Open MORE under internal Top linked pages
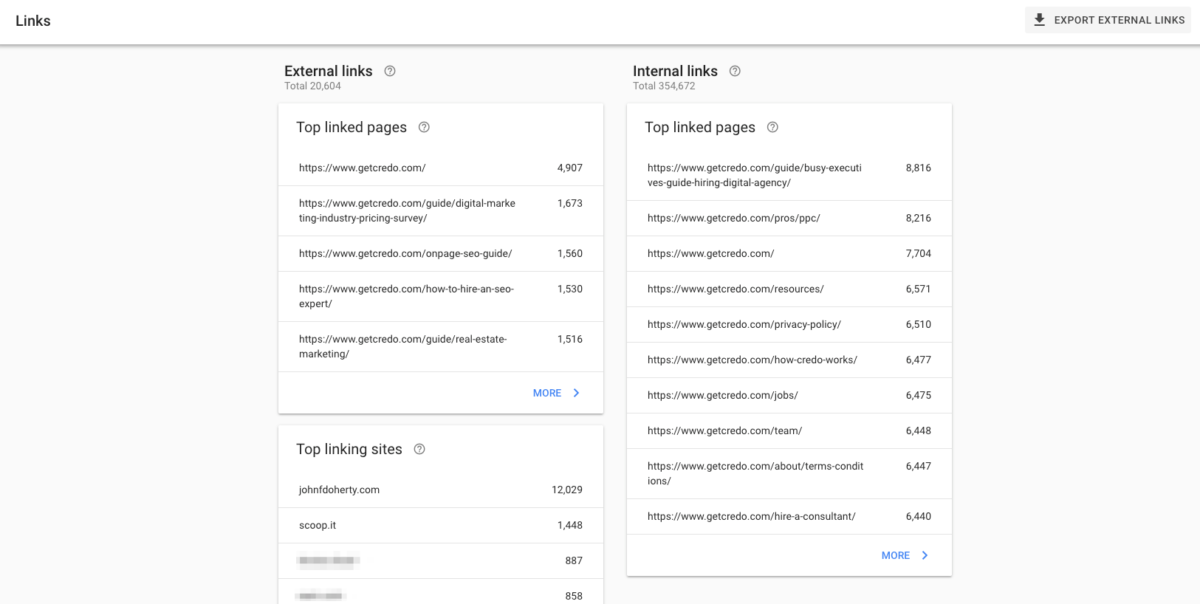Screen dimensions: 1200x604 898,555
